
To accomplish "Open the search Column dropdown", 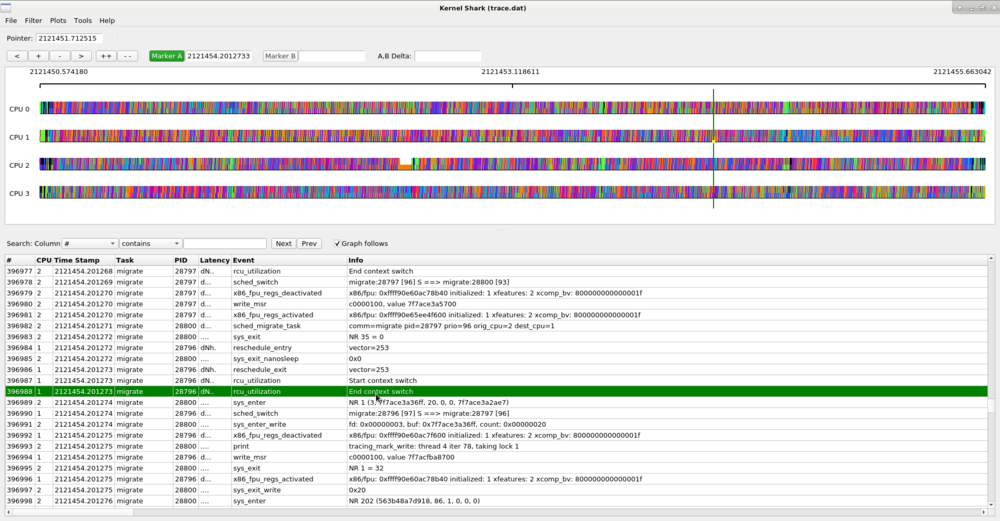I will coord(89,244).
